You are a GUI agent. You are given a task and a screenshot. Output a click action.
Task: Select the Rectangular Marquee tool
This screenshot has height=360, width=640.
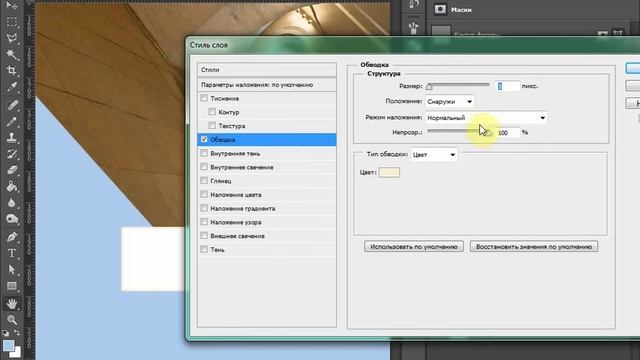click(x=12, y=22)
